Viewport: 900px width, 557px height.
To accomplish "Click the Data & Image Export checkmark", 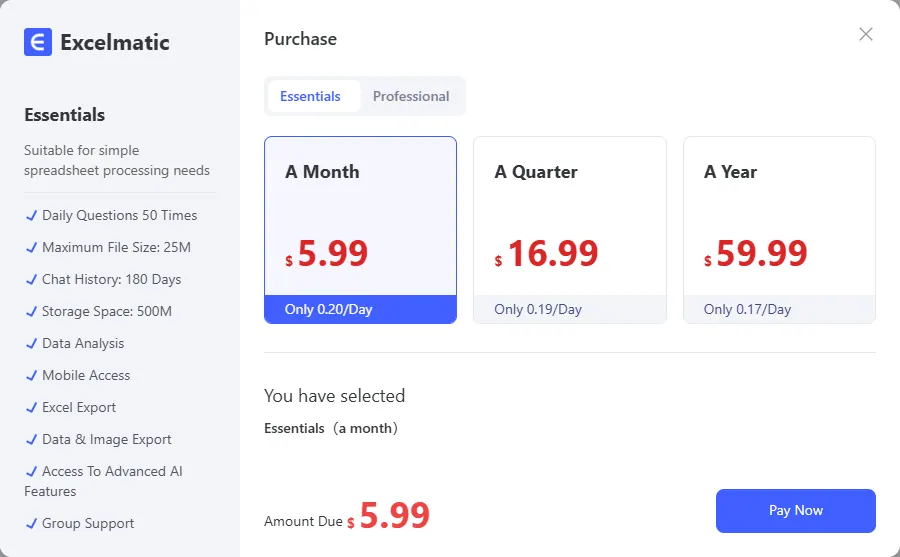I will pyautogui.click(x=31, y=439).
